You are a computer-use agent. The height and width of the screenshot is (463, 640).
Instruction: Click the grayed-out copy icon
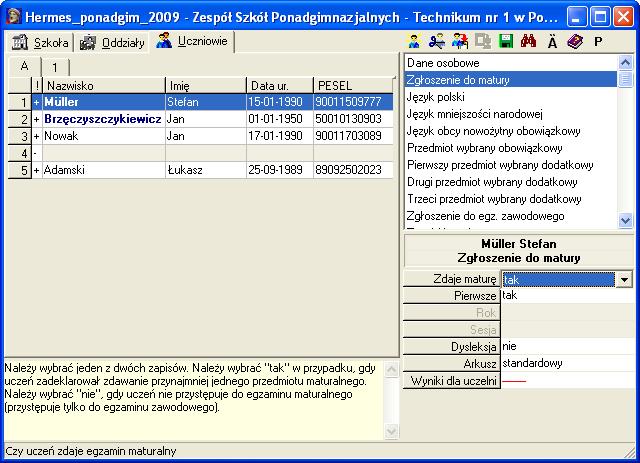(483, 42)
